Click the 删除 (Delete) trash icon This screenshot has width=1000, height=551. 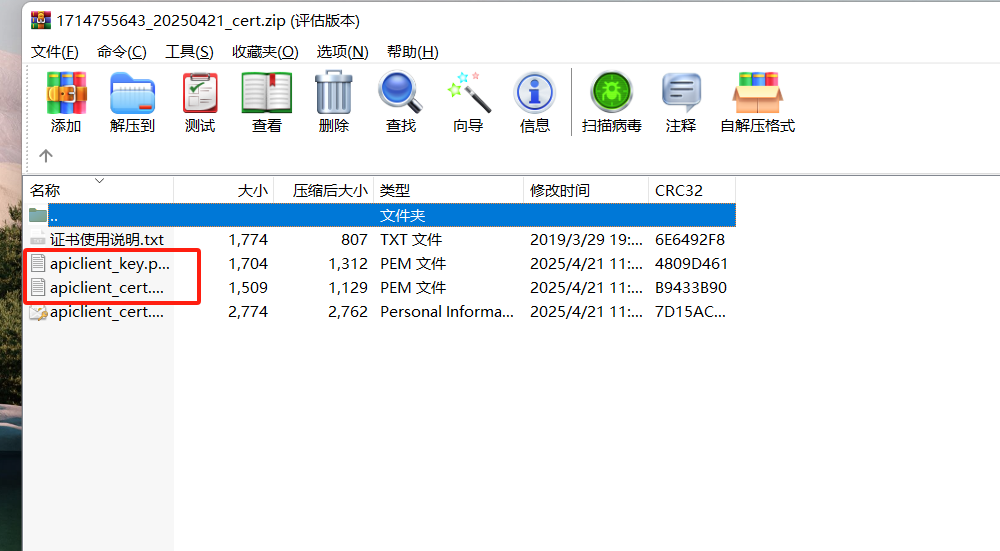pos(334,94)
